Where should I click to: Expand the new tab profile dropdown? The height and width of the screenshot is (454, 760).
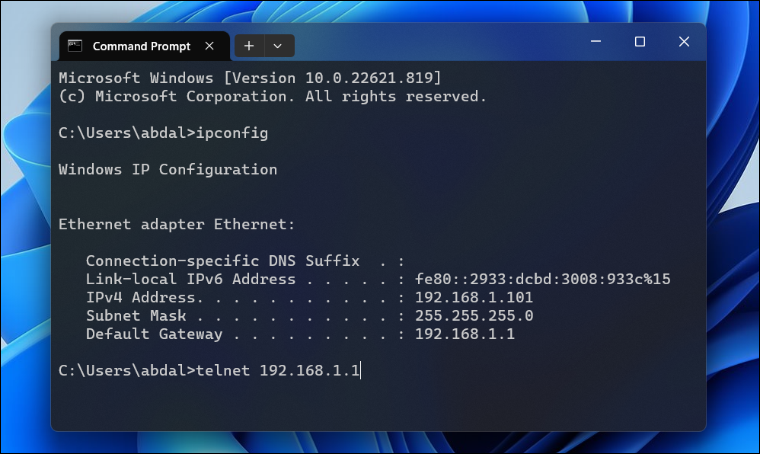[278, 46]
